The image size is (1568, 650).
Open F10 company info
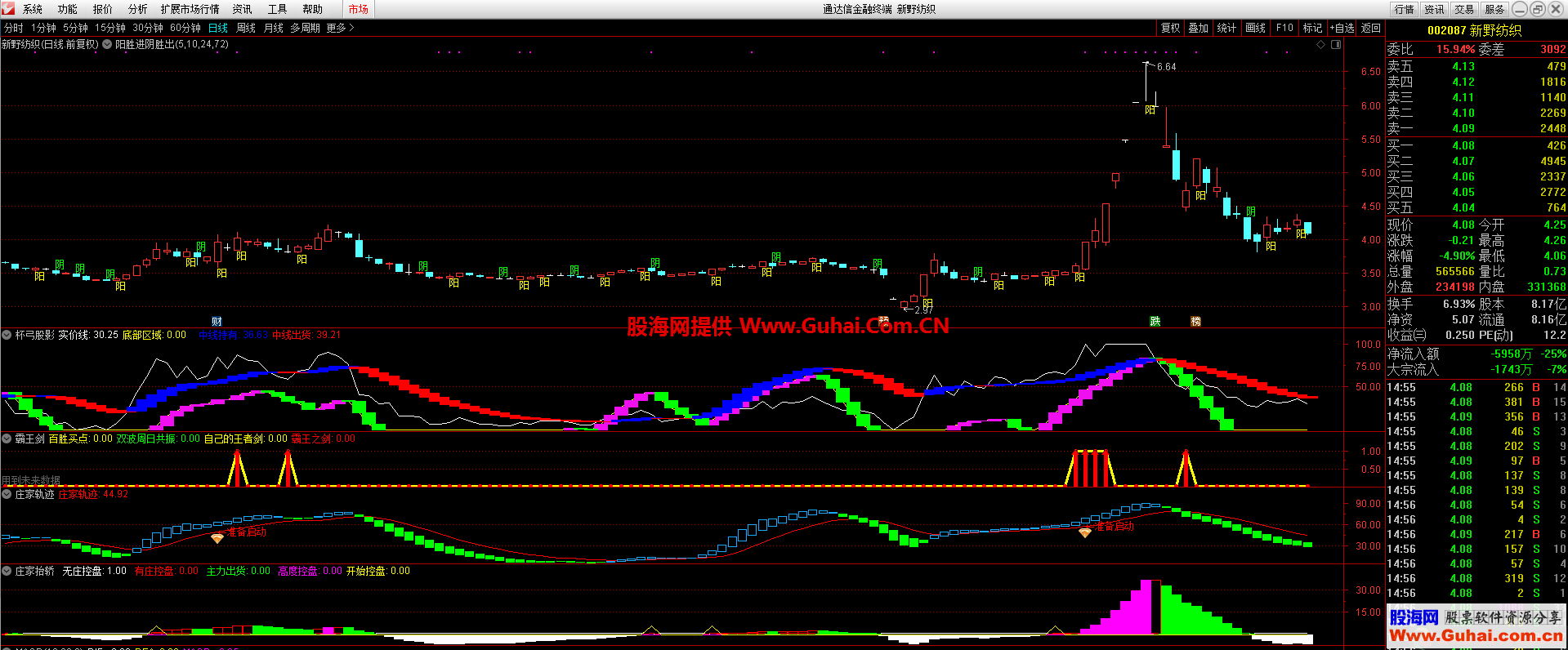pos(1284,28)
